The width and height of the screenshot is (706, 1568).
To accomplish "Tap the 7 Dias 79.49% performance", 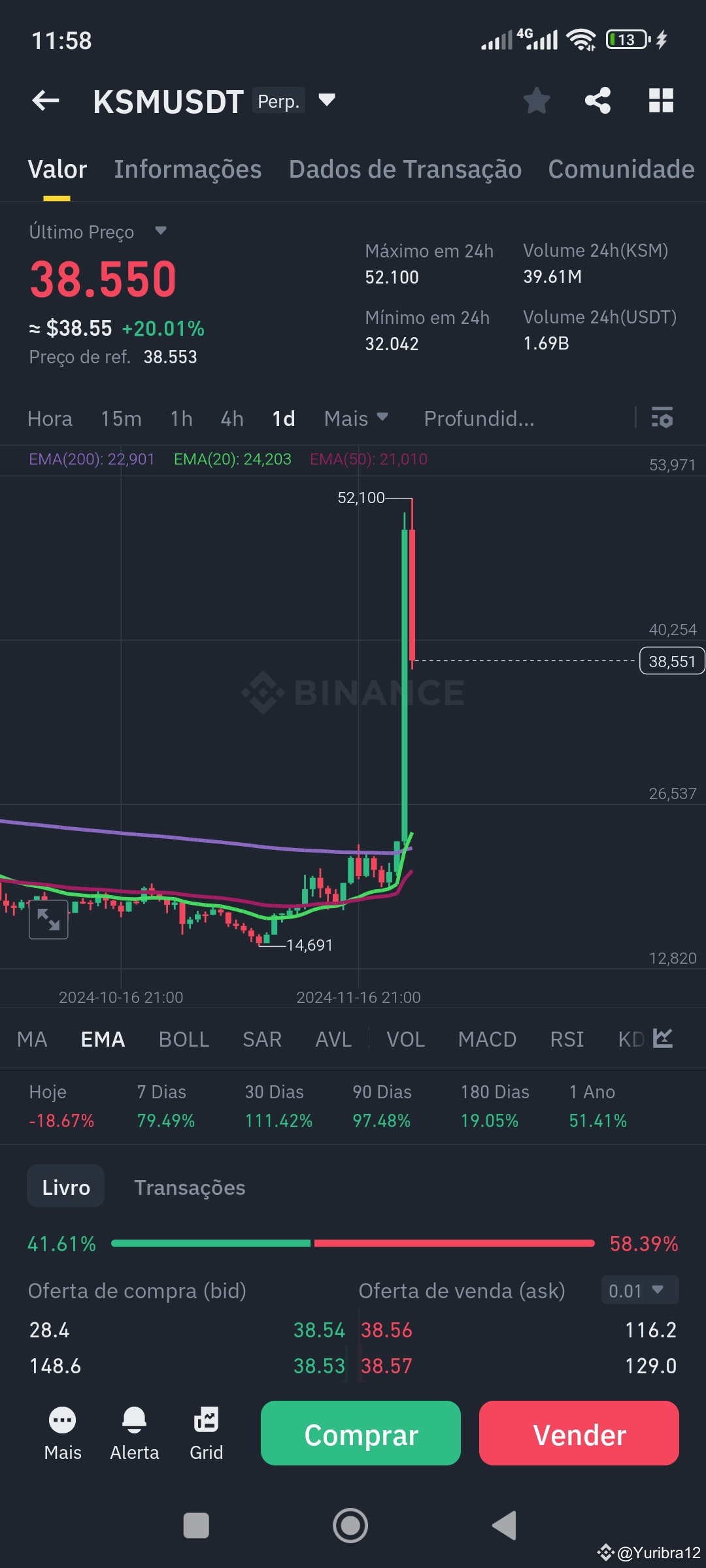I will click(166, 1106).
